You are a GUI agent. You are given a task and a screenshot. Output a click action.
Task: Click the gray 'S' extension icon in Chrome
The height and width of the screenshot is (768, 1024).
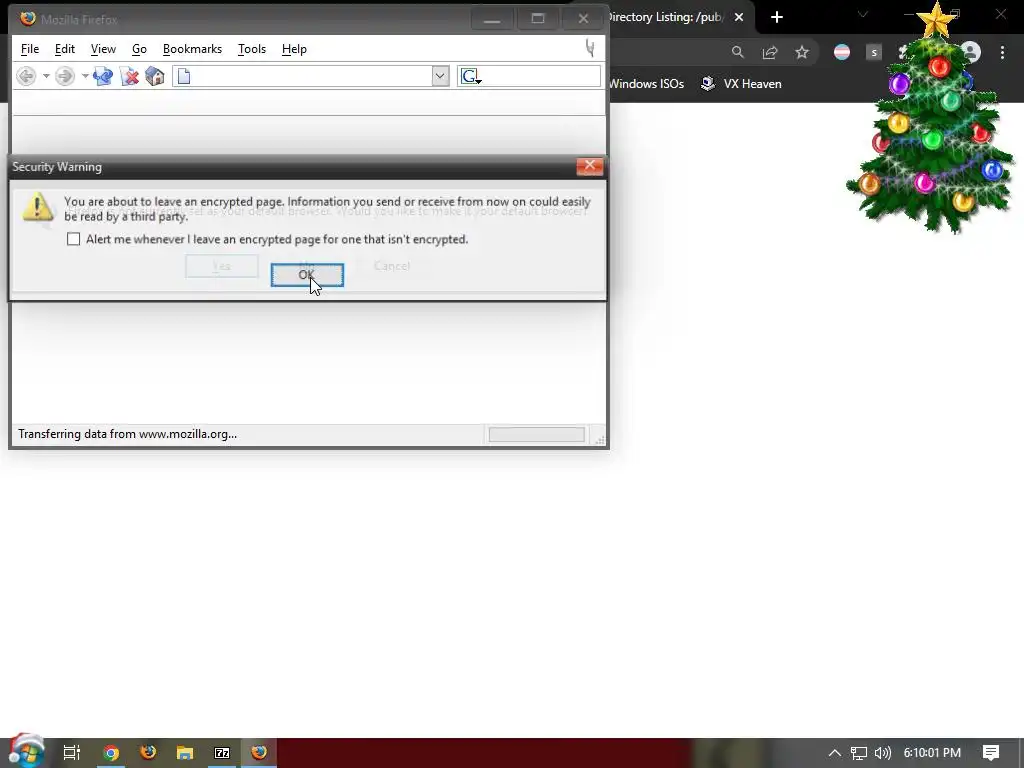[x=874, y=52]
